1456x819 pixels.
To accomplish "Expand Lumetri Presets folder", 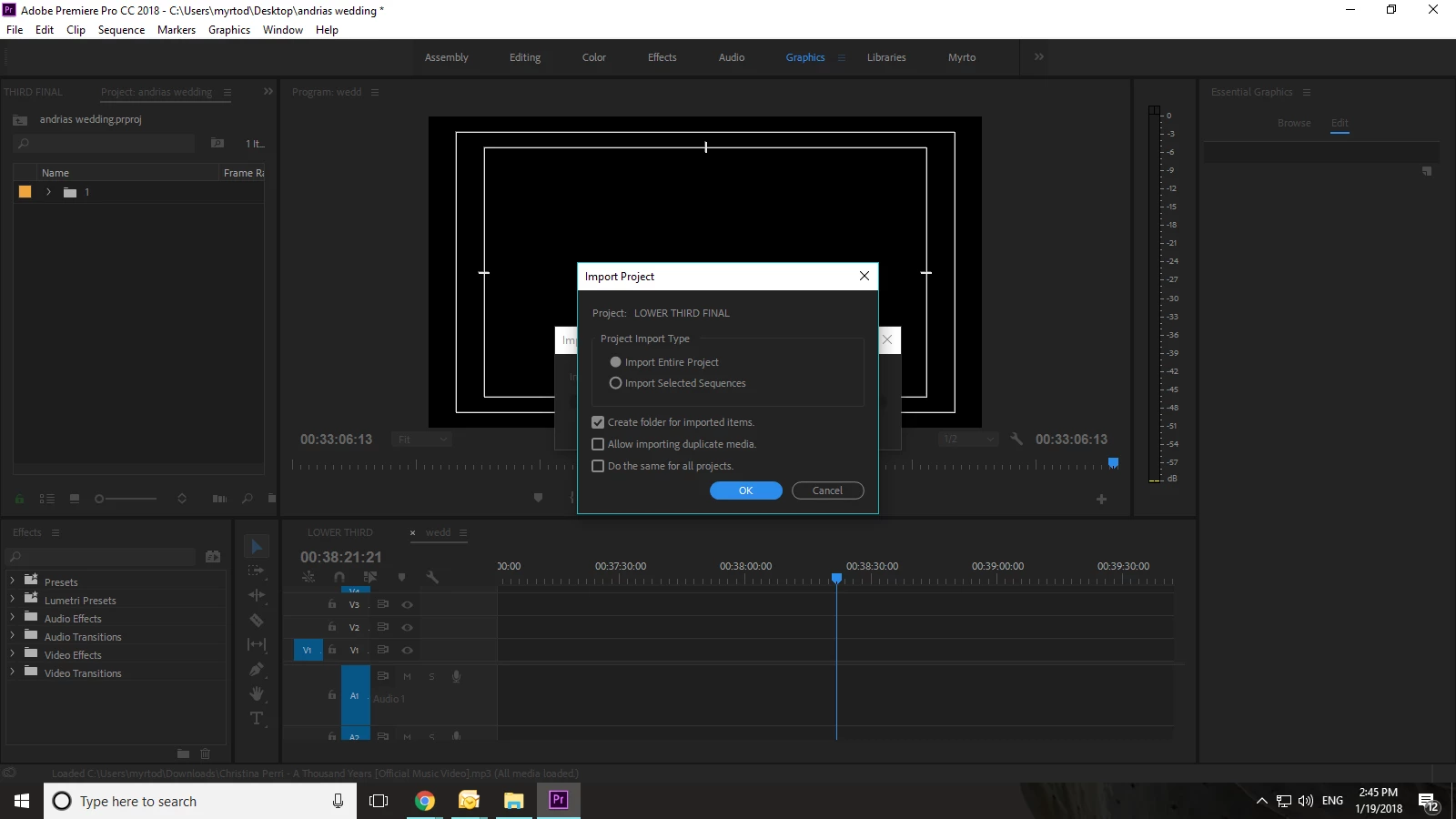I will pyautogui.click(x=12, y=599).
